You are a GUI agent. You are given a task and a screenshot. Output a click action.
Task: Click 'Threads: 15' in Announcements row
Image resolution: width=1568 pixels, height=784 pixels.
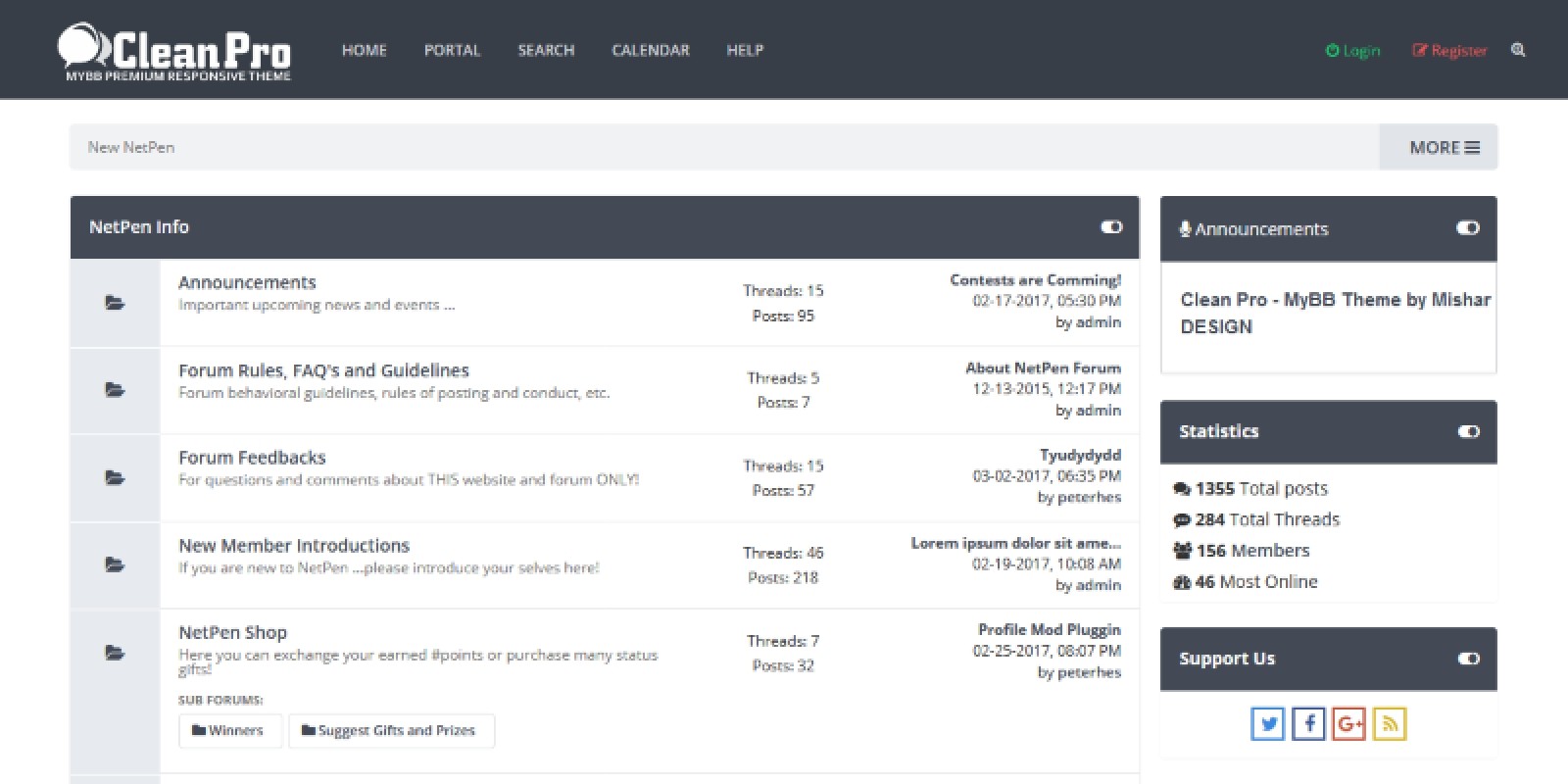(783, 291)
